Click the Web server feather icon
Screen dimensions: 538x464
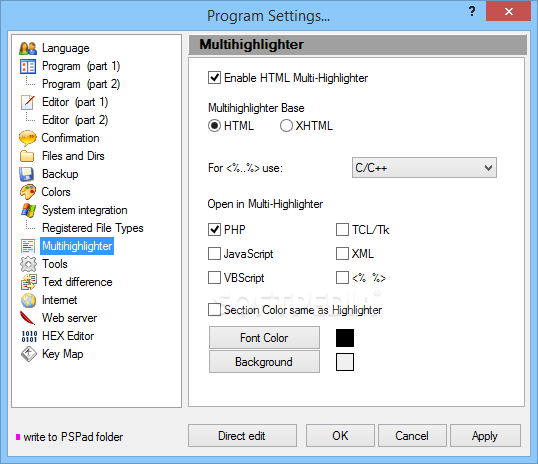click(27, 318)
